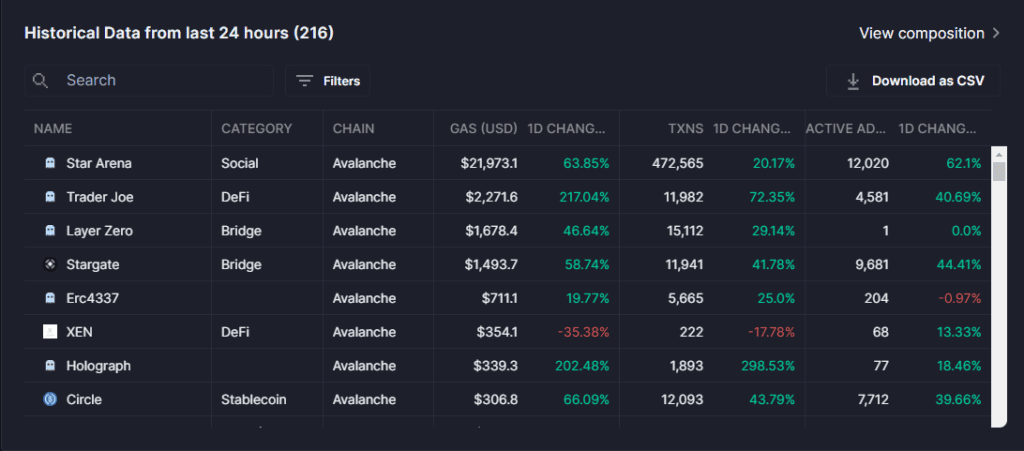Click the Social category cell
The height and width of the screenshot is (451, 1024).
(x=238, y=163)
